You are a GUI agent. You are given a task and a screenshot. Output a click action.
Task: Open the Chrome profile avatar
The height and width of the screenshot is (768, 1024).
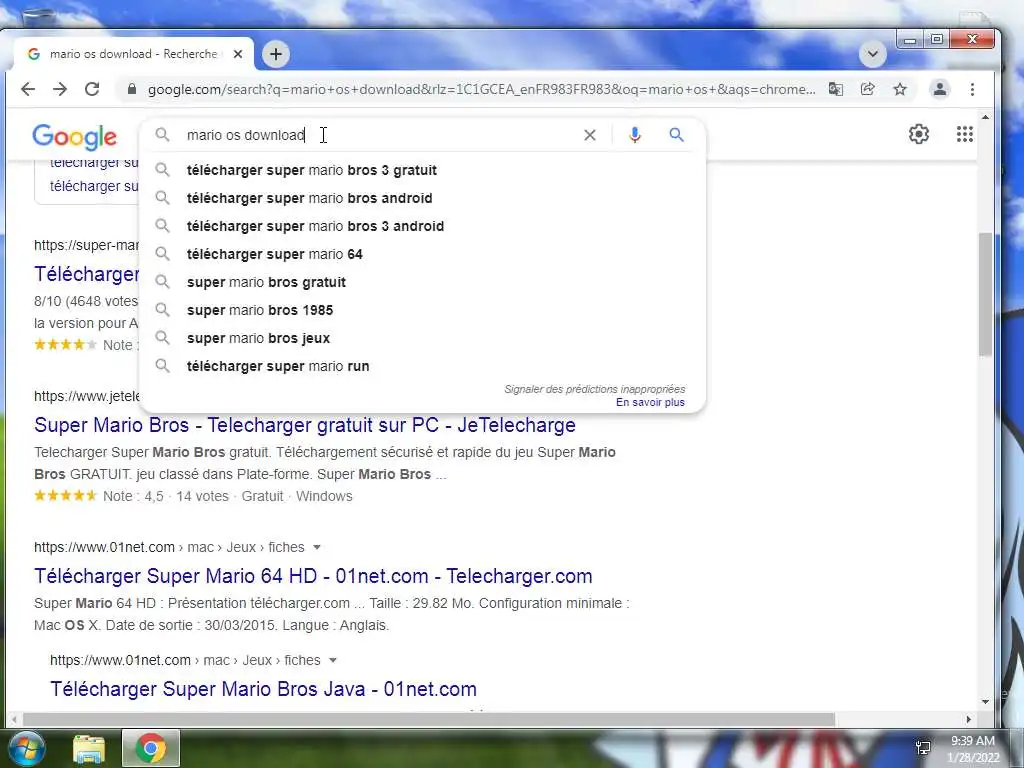click(940, 89)
